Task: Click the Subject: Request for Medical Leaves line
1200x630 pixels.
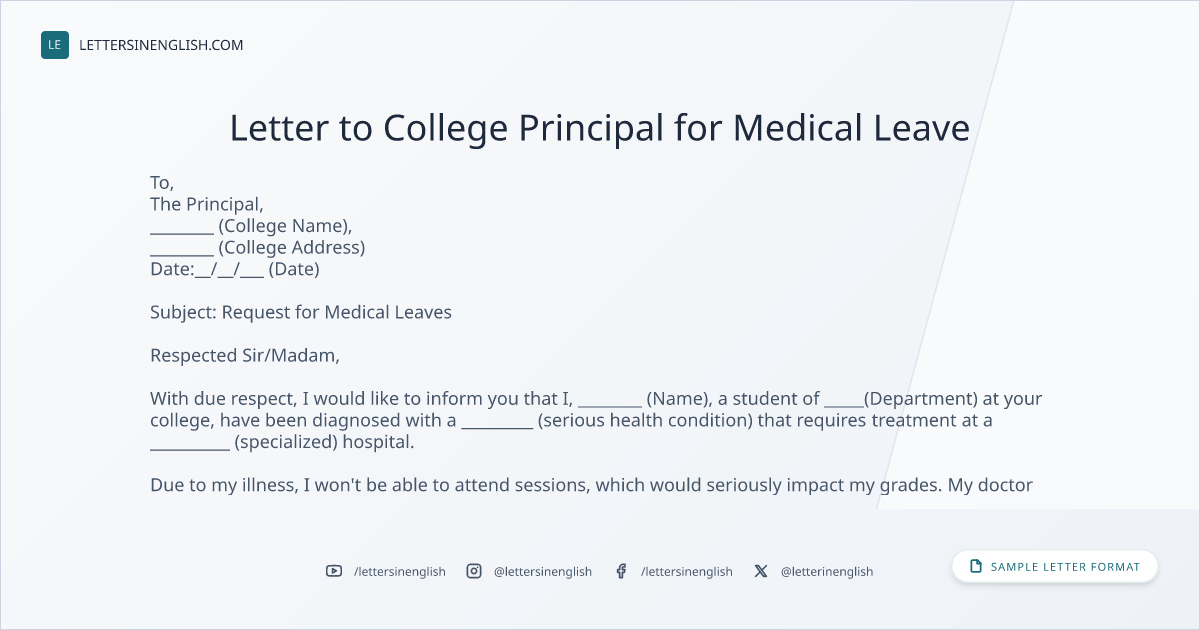Action: 301,312
